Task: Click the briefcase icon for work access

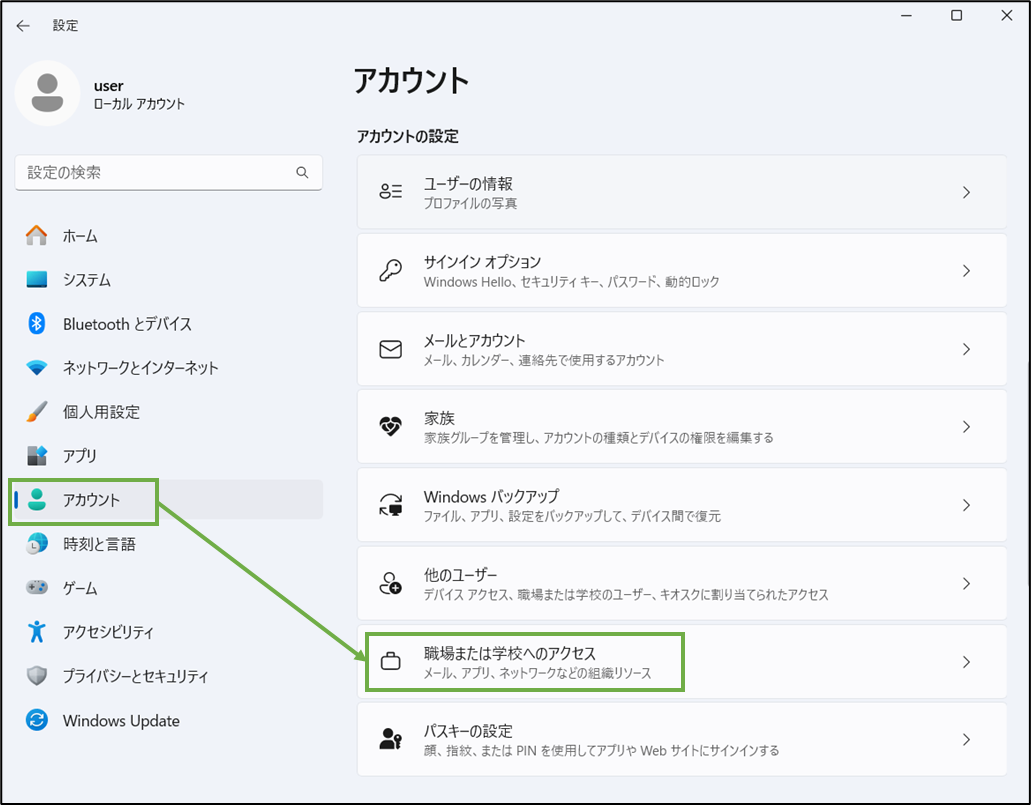Action: point(391,661)
